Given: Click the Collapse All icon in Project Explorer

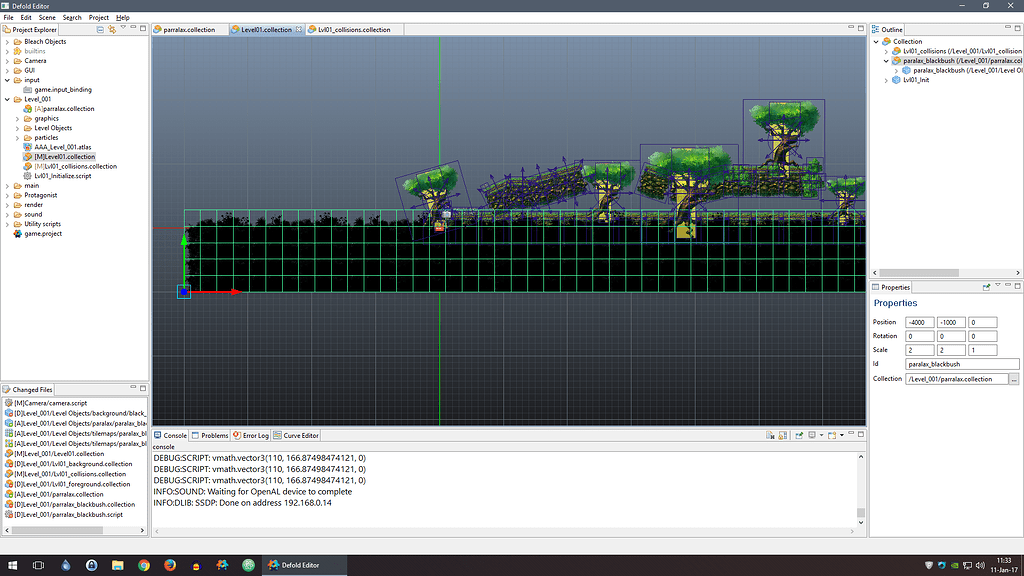Looking at the screenshot, I should [100, 29].
